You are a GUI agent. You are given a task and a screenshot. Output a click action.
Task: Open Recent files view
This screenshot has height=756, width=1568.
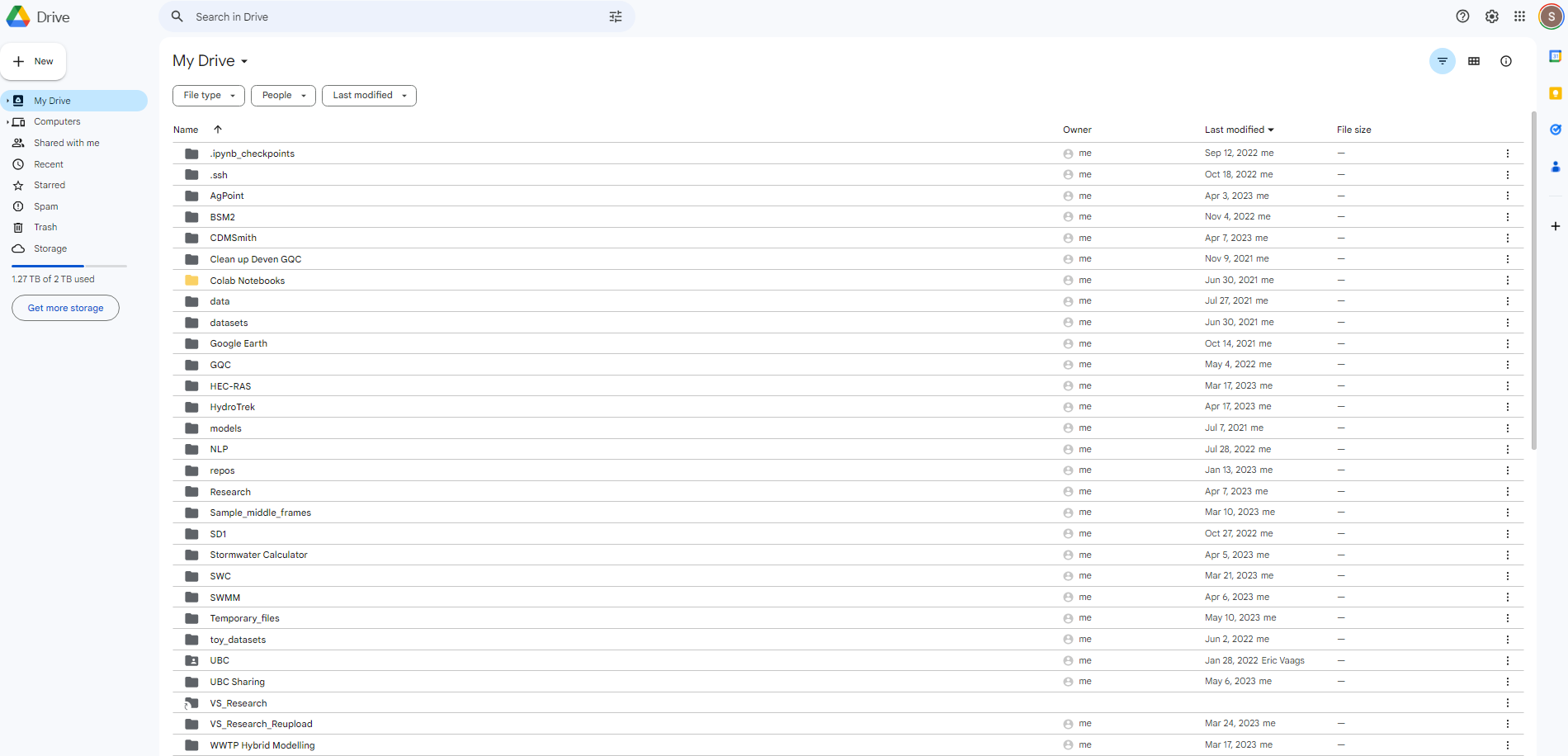(x=49, y=164)
